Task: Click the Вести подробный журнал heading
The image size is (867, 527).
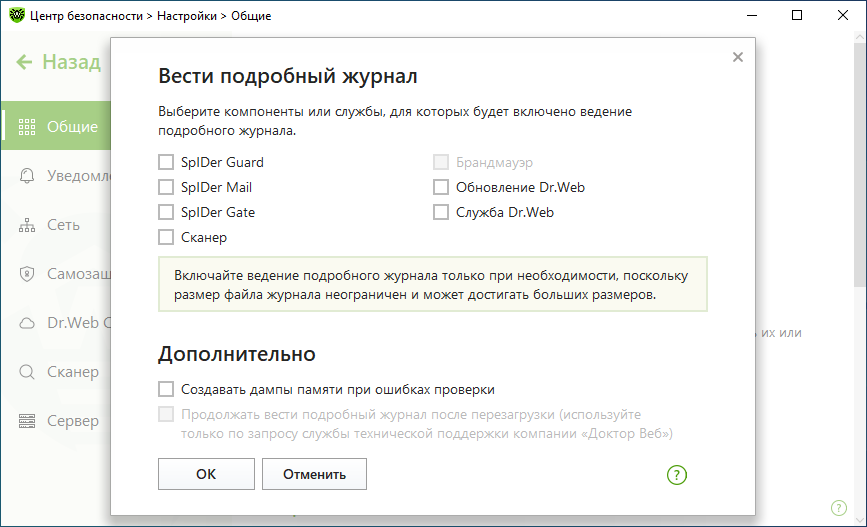Action: (x=288, y=76)
